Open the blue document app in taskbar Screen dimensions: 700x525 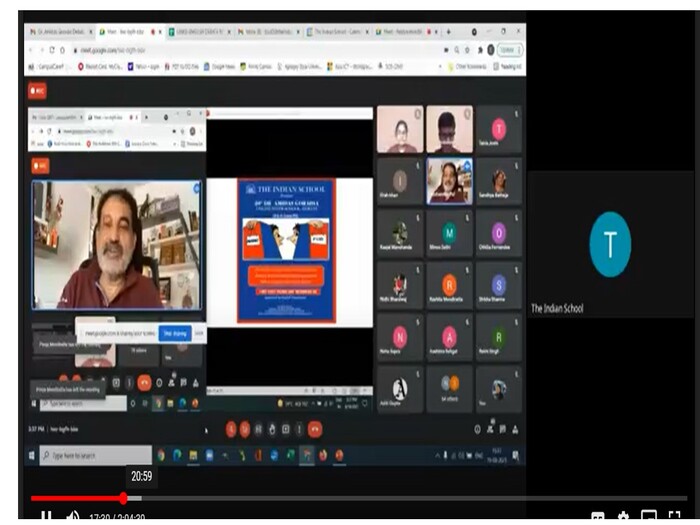coord(209,455)
